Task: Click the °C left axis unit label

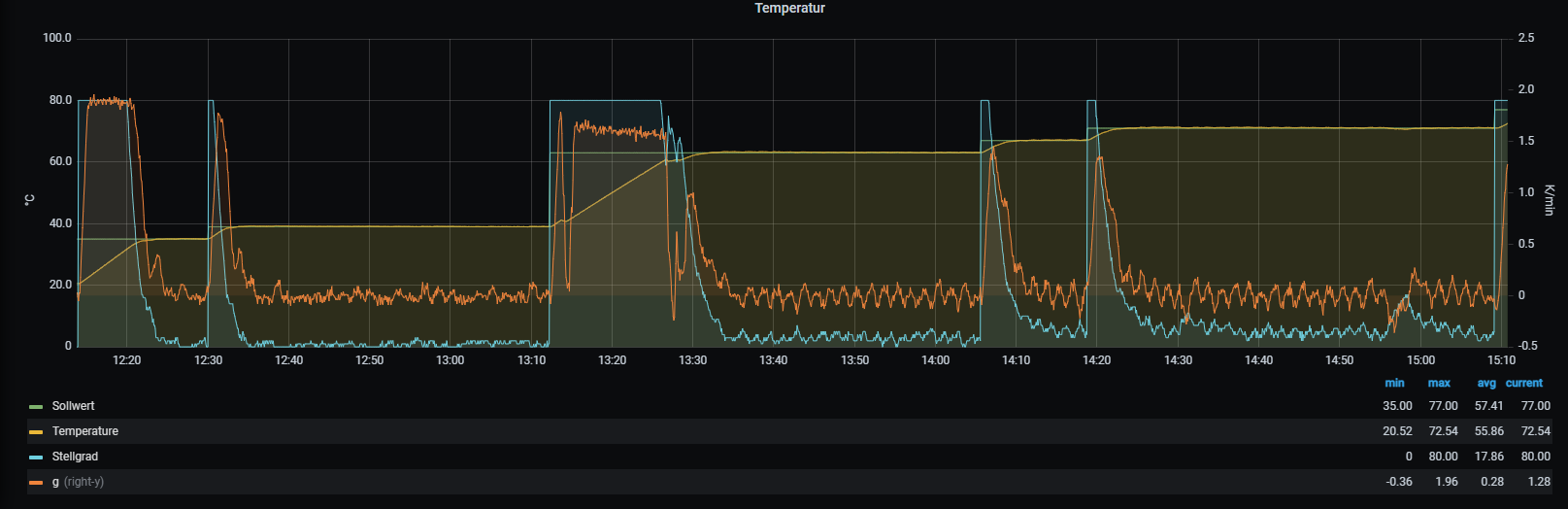Action: point(30,199)
